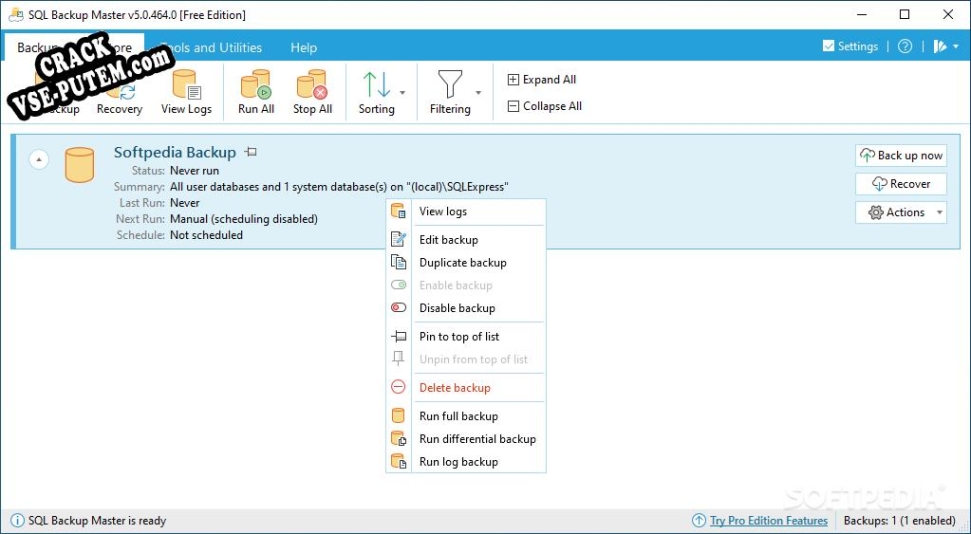Select Pin to top of list
This screenshot has width=971, height=534.
pyautogui.click(x=466, y=336)
